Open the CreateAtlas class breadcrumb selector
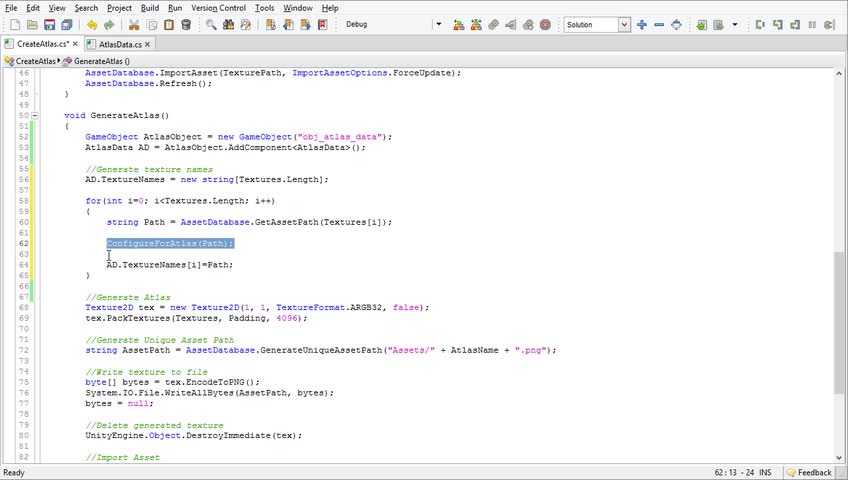848x480 pixels. coord(32,61)
